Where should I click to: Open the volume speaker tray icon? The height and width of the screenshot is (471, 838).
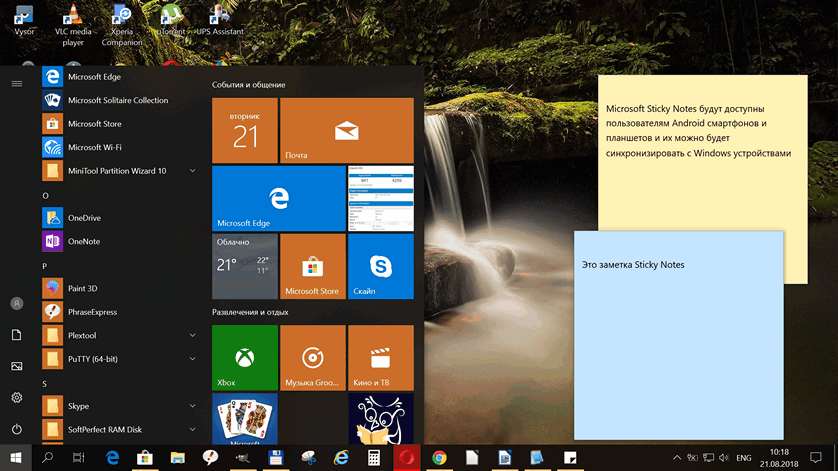click(724, 458)
